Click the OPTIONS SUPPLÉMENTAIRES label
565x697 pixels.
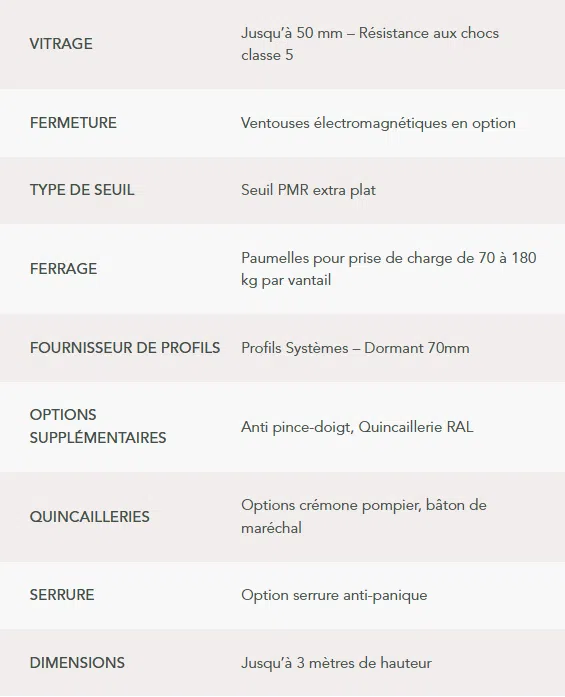tap(98, 426)
